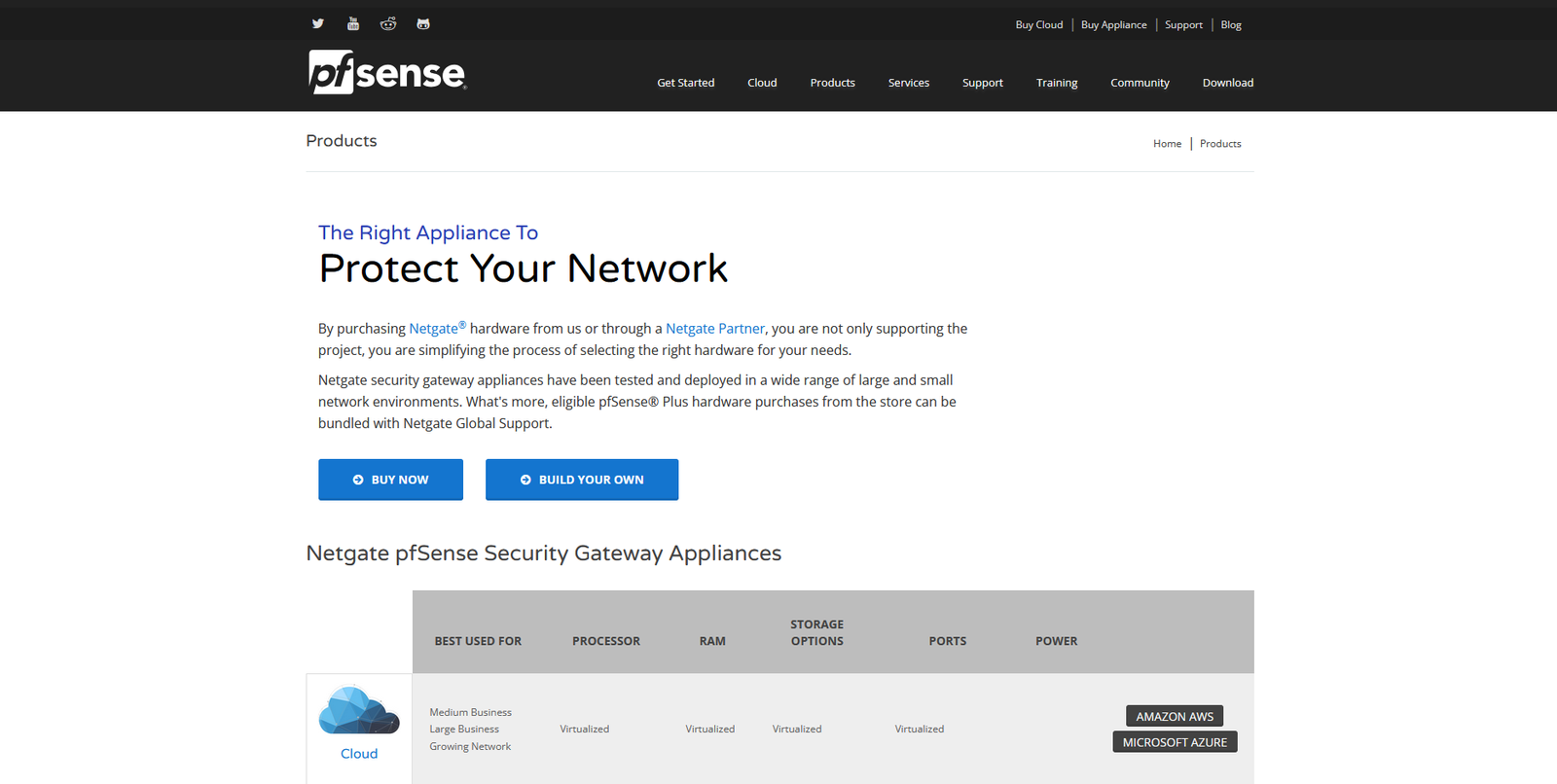This screenshot has width=1557, height=784.
Task: Click the POWER column header
Action: pos(1057,641)
